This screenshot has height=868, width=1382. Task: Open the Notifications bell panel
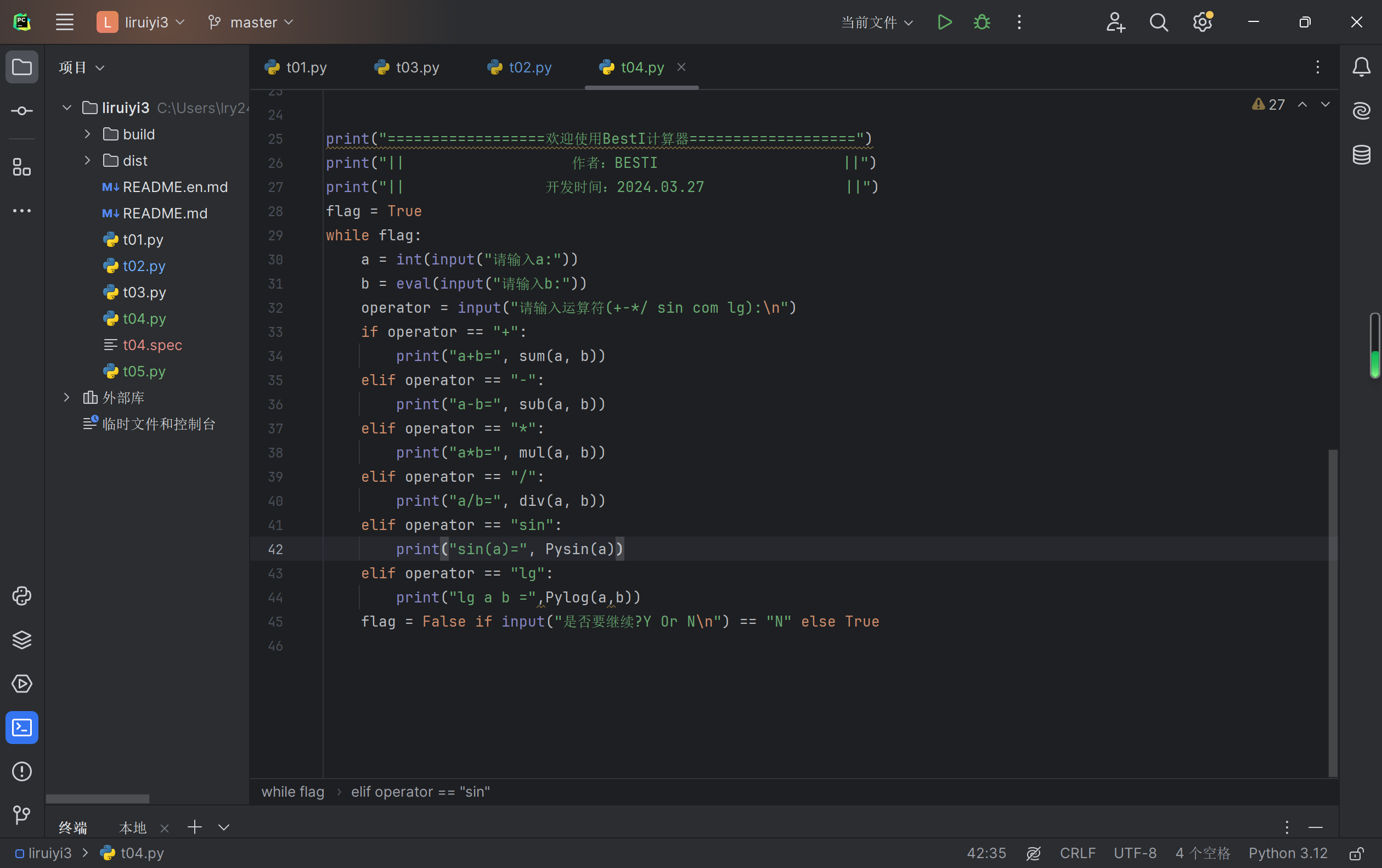coord(1361,67)
